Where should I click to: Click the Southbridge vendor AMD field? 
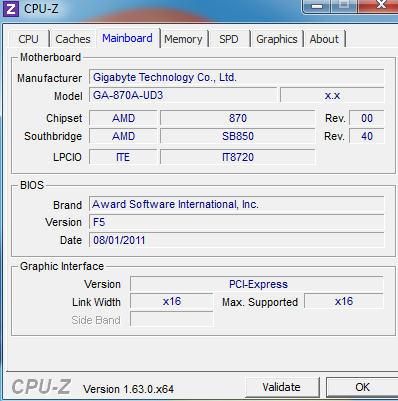[123, 136]
